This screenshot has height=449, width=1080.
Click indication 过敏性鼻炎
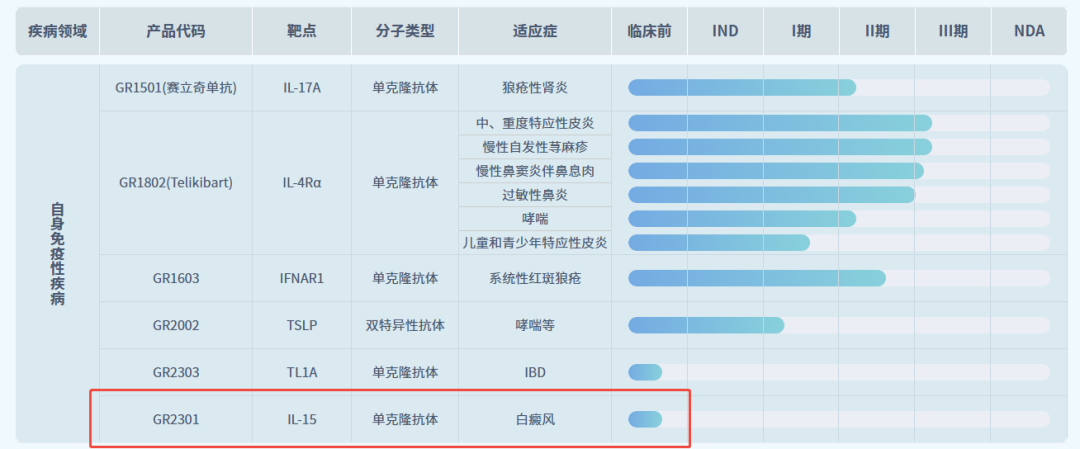(534, 195)
